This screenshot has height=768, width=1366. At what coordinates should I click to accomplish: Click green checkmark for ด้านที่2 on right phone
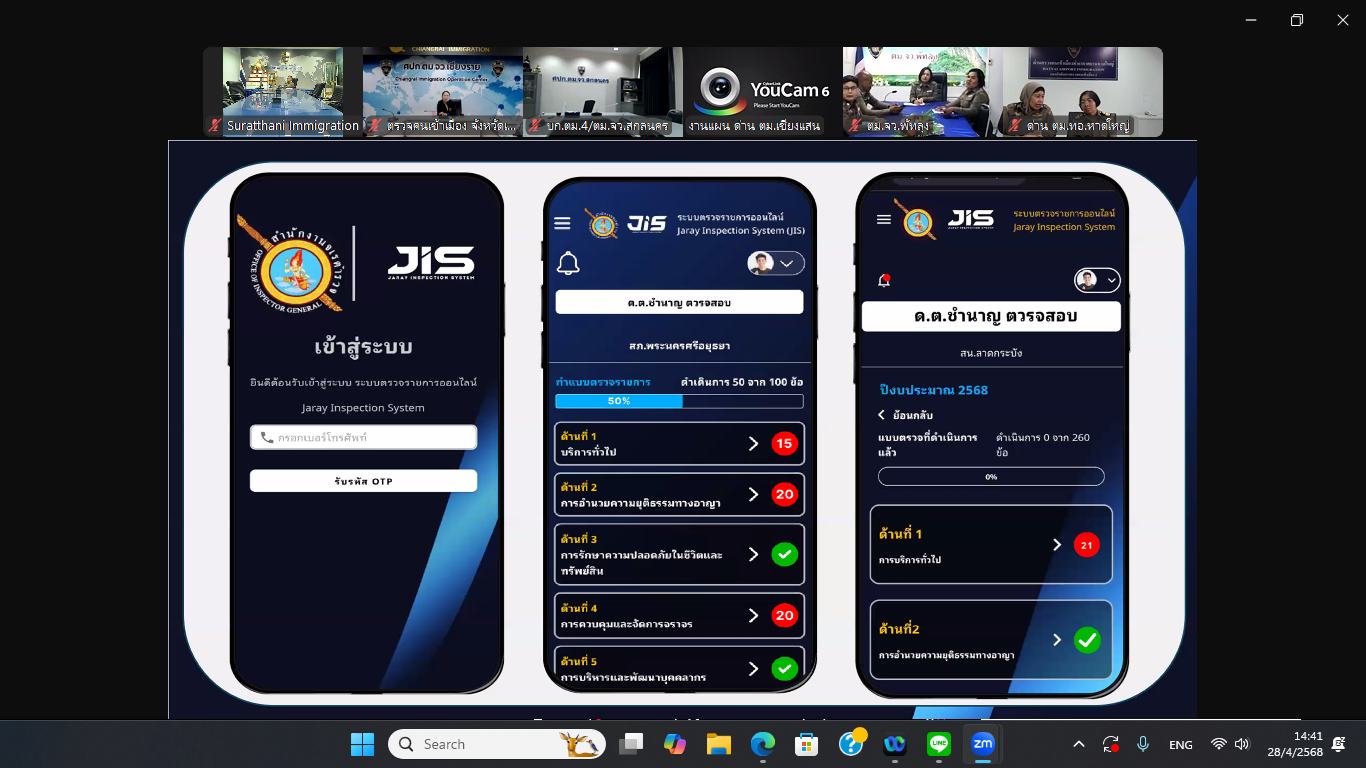(x=1087, y=640)
